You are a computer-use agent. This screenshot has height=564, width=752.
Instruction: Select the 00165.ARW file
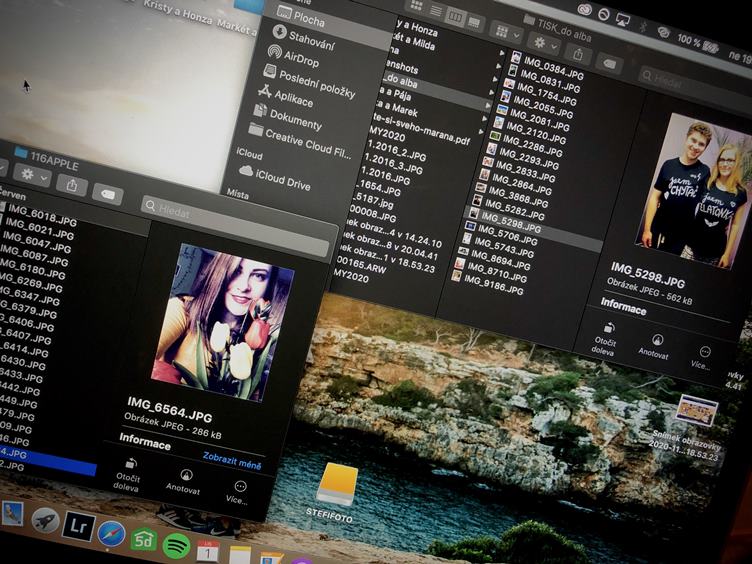point(362,265)
